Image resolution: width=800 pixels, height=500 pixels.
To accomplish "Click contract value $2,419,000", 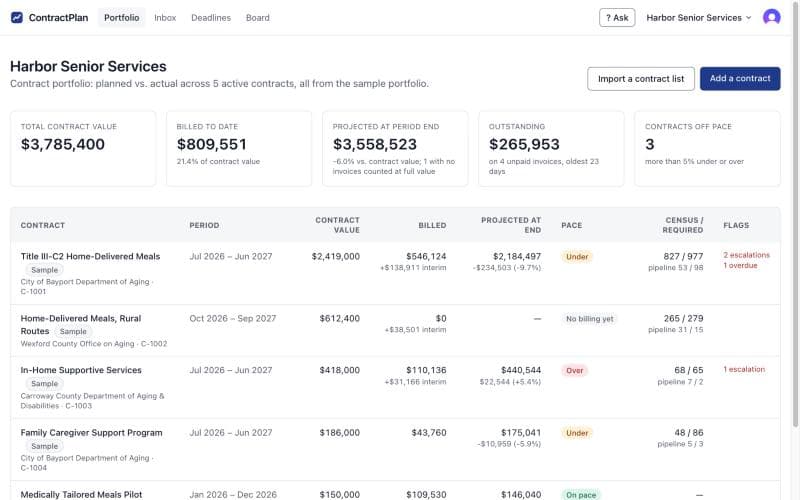I will pos(336,256).
